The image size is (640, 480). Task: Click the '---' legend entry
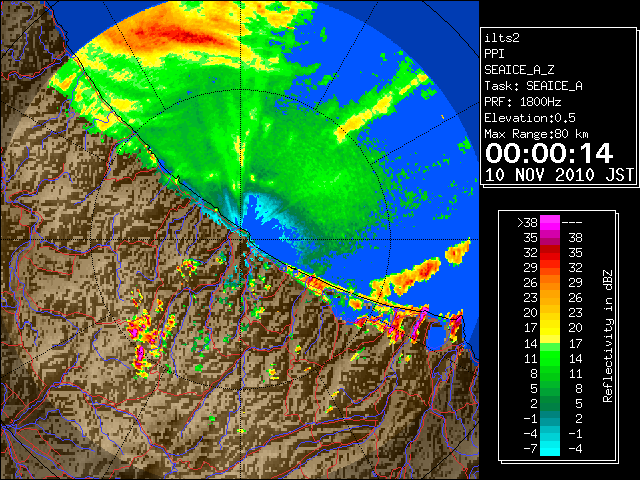pyautogui.click(x=572, y=222)
